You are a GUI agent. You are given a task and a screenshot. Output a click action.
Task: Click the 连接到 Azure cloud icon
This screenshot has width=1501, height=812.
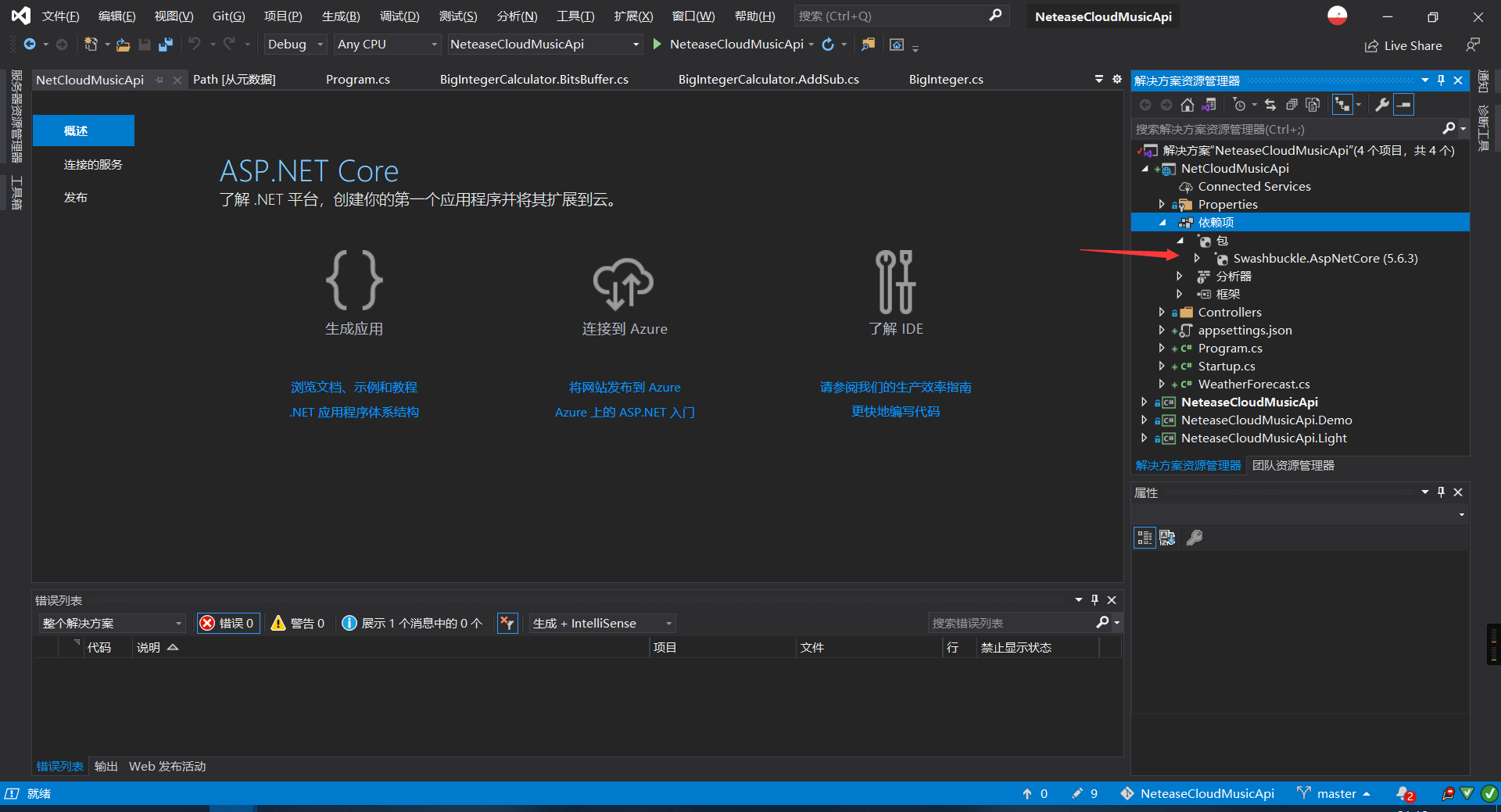point(624,282)
